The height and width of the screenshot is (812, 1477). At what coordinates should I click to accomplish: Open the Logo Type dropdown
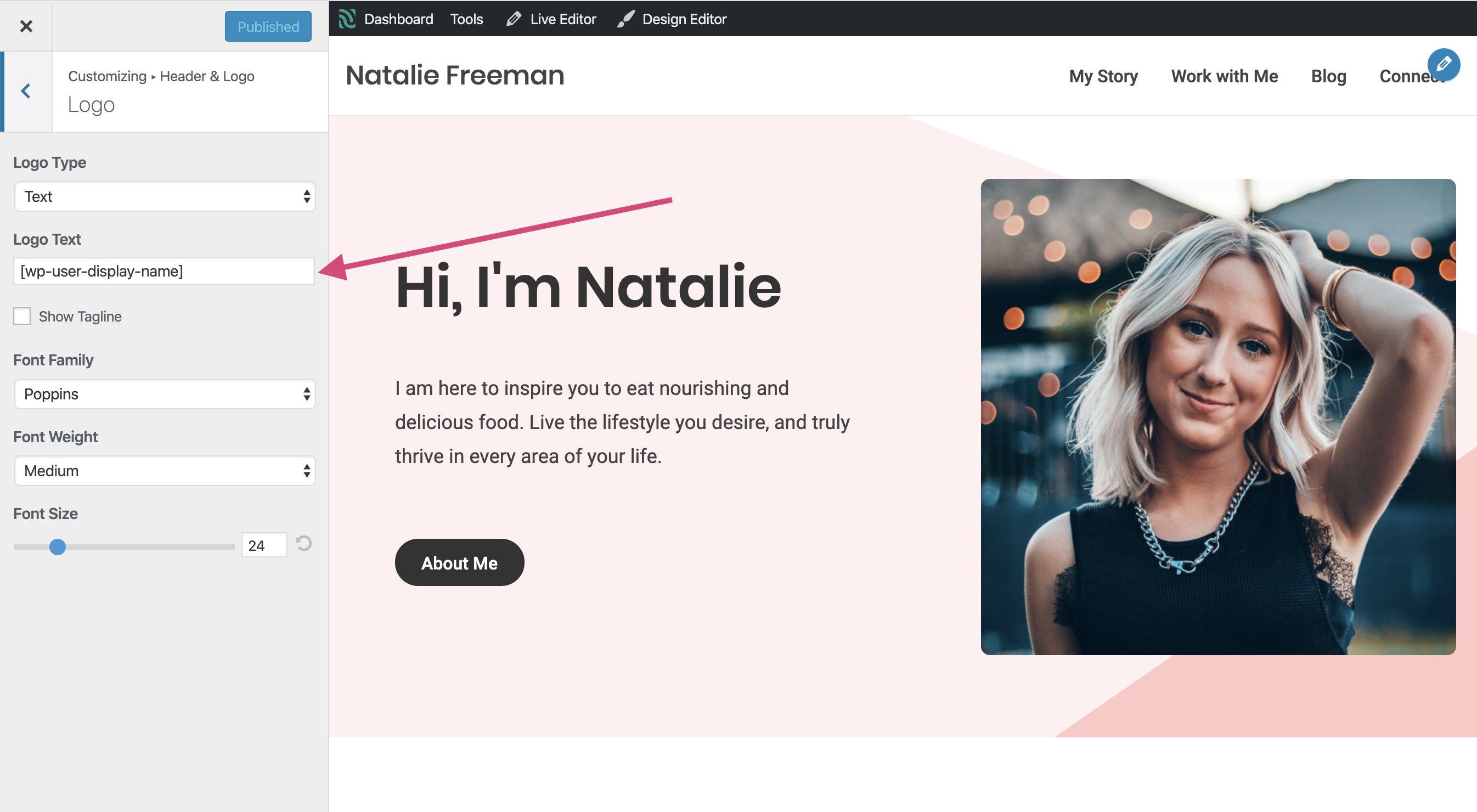pos(165,197)
